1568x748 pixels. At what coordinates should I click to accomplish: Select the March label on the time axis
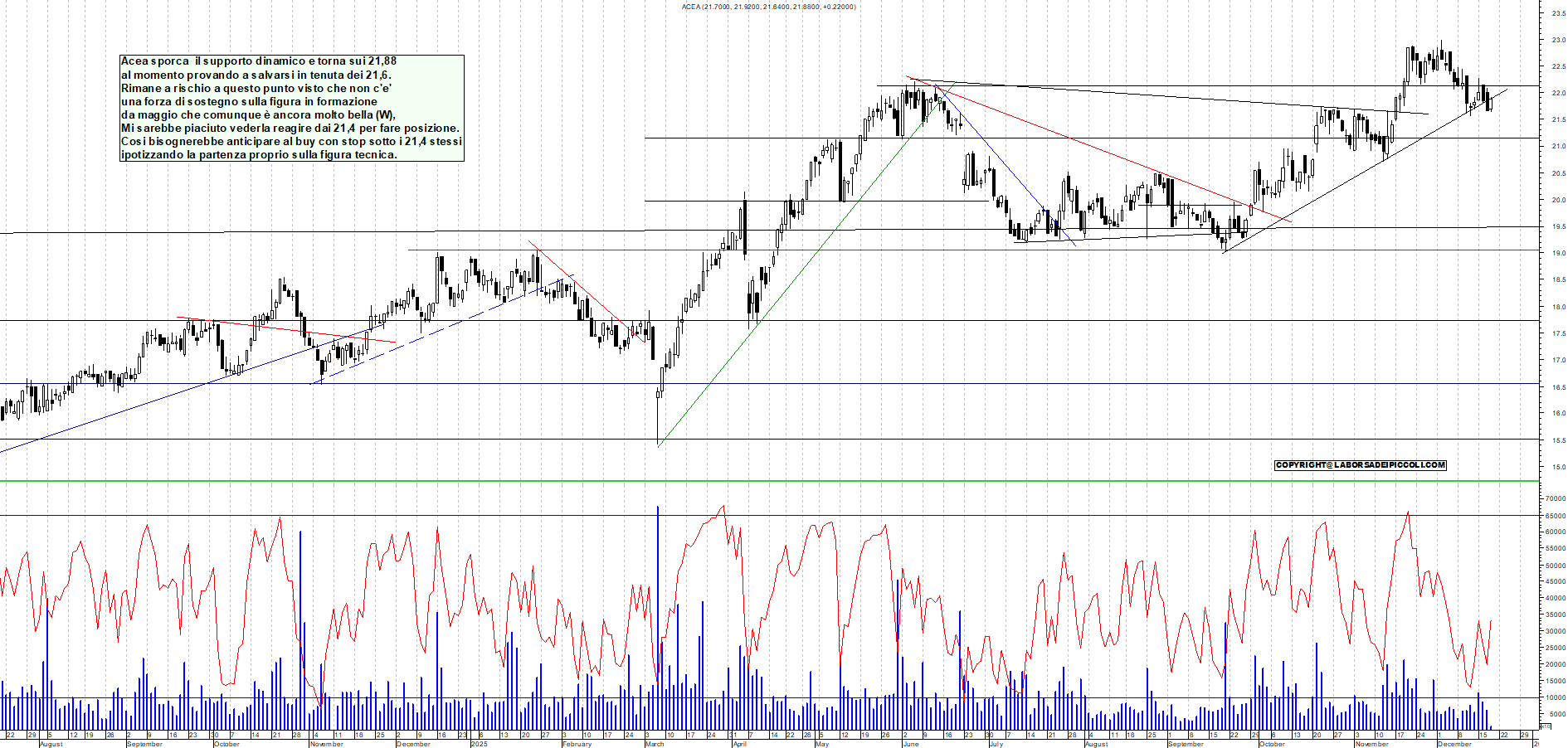tap(655, 744)
